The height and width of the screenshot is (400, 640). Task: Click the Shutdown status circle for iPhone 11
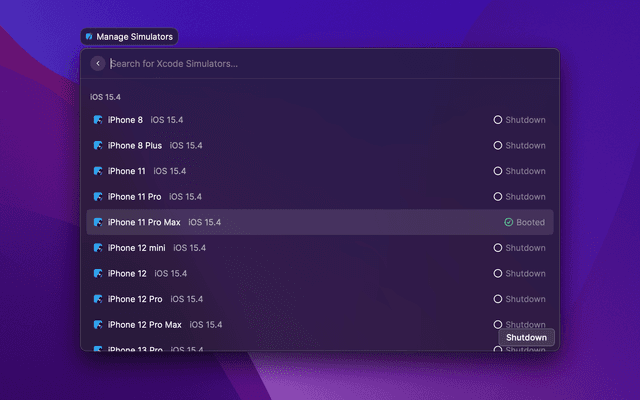(498, 171)
